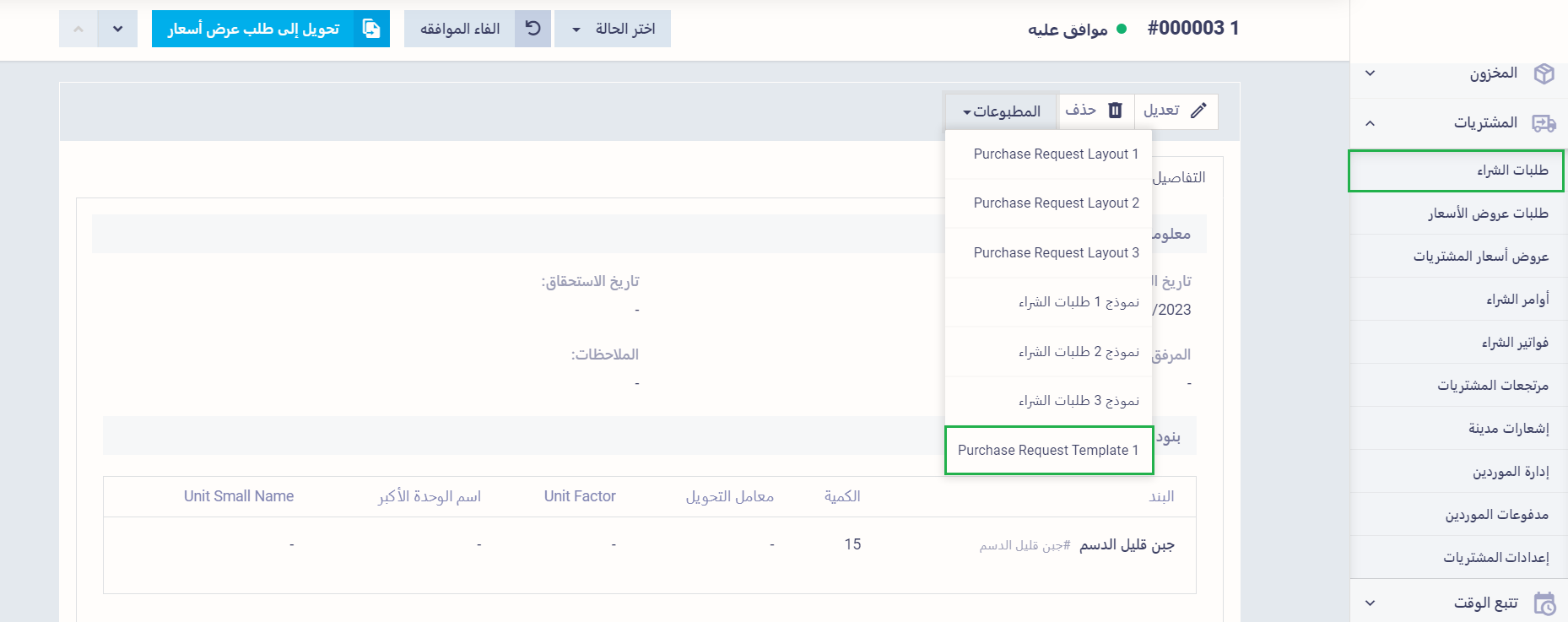Select نموذج 1 طلبات الشراء print option
This screenshot has height=622, width=1568.
tap(1078, 302)
